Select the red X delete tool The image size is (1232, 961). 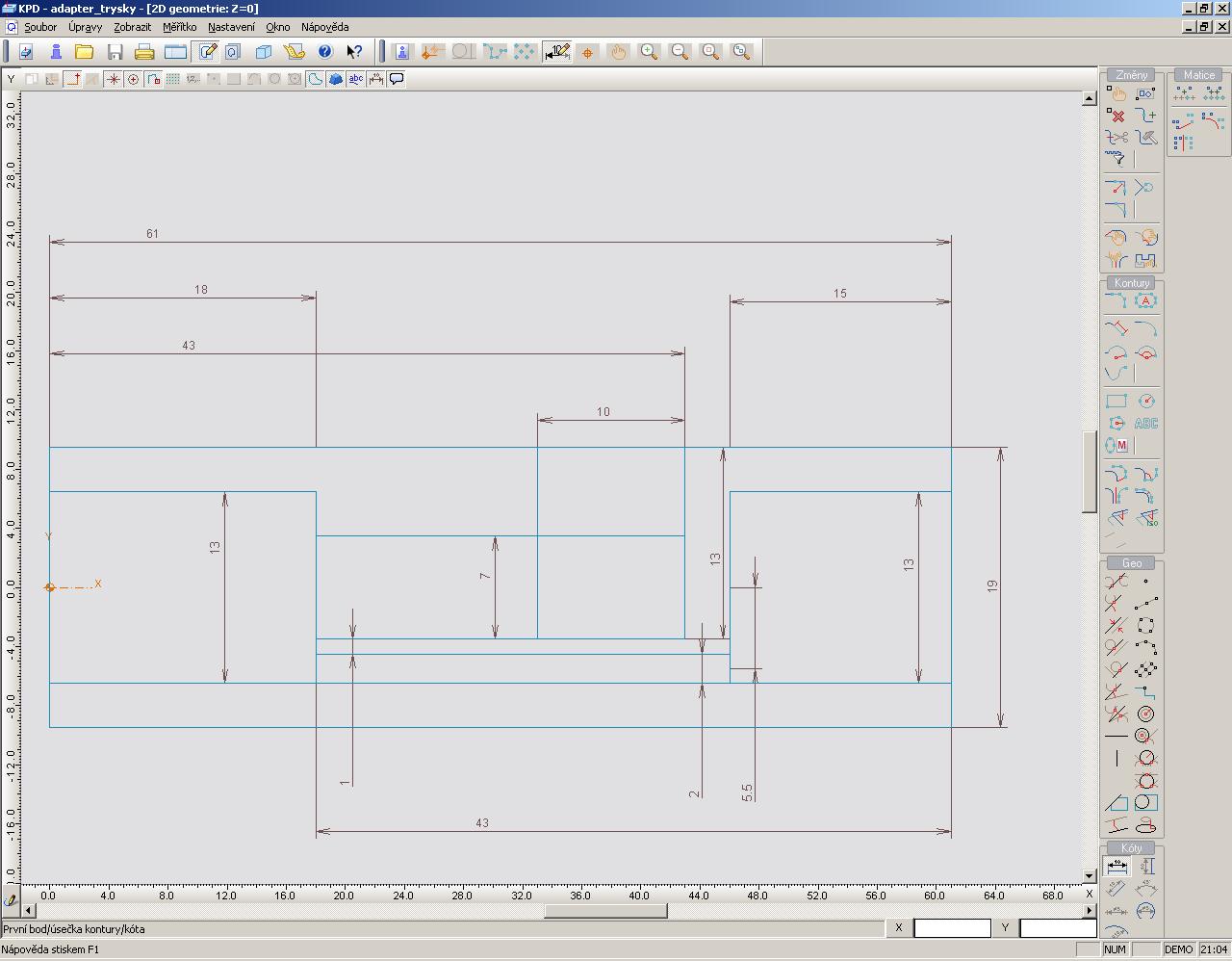pos(1116,116)
